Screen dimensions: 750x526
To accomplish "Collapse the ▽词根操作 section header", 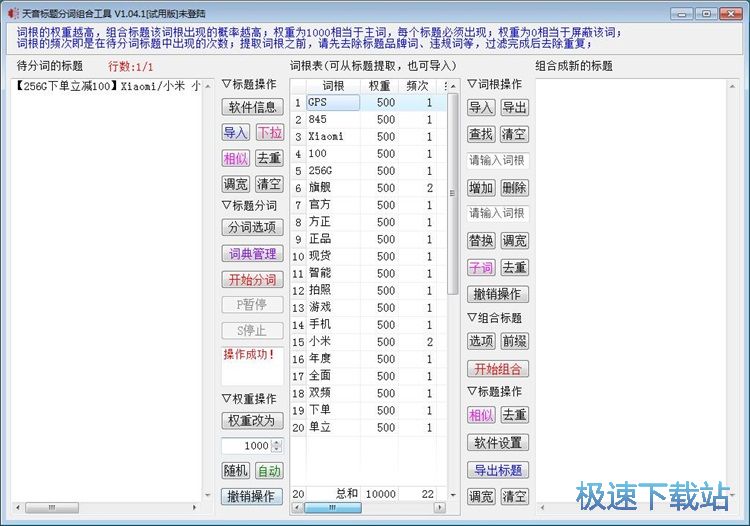I will coord(495,84).
